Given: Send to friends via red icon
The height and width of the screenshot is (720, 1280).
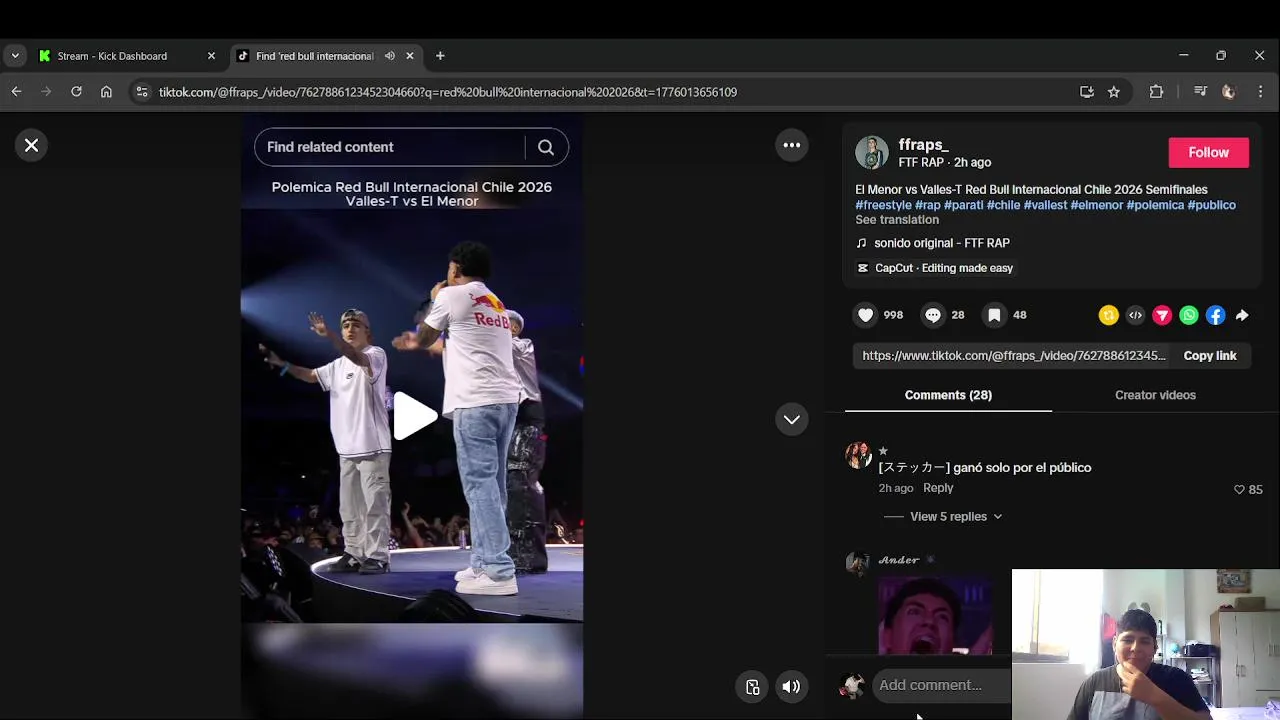Looking at the screenshot, I should pyautogui.click(x=1162, y=315).
